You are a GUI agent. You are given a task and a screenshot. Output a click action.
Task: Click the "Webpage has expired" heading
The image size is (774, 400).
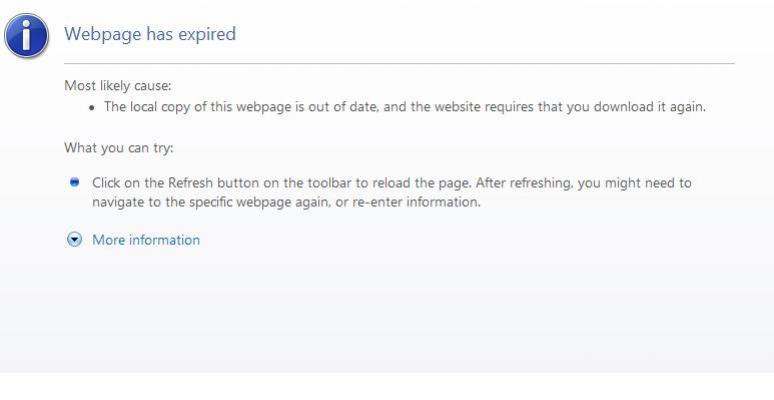click(150, 34)
